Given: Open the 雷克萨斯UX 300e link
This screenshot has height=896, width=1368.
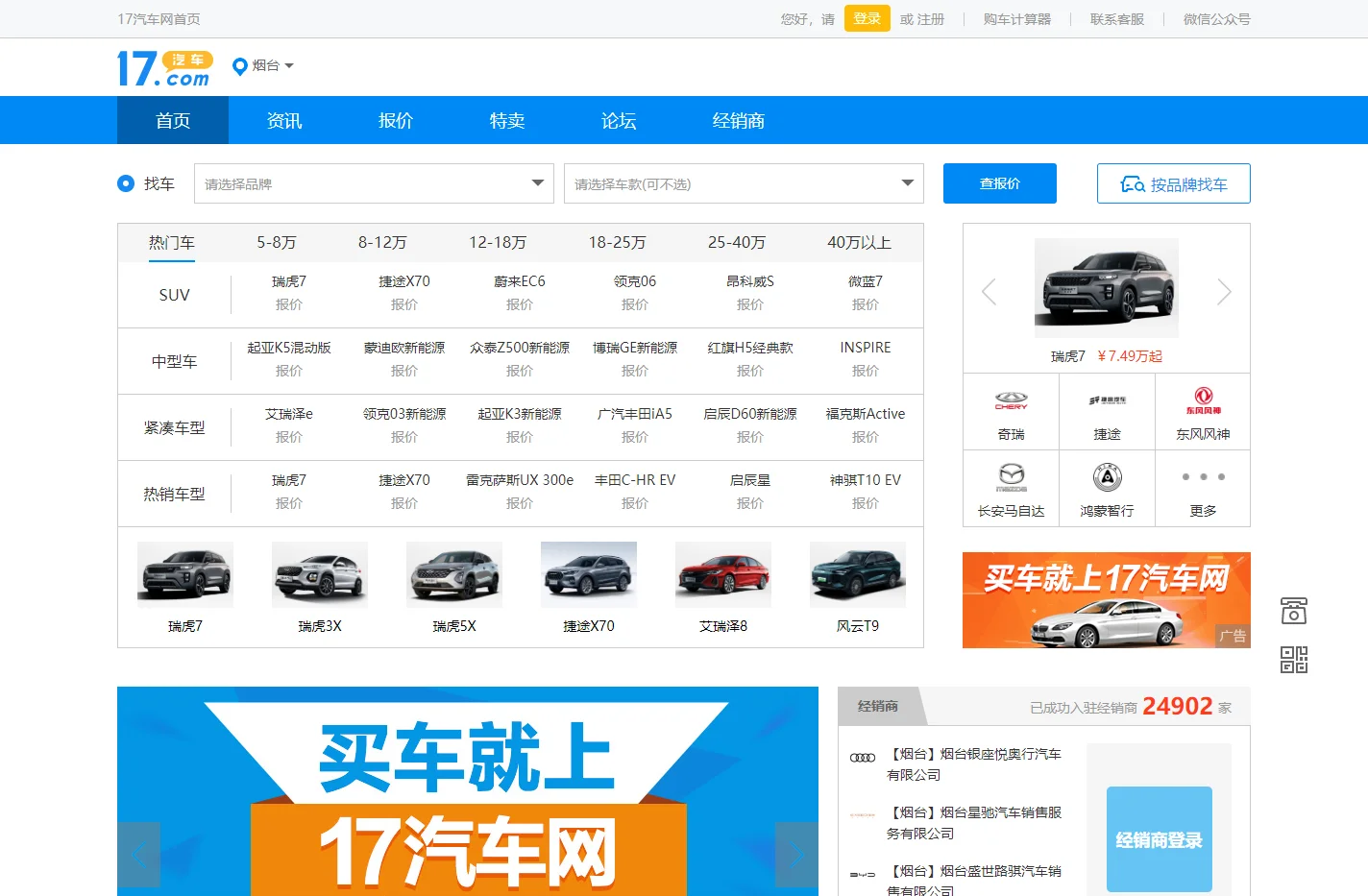Looking at the screenshot, I should 520,480.
